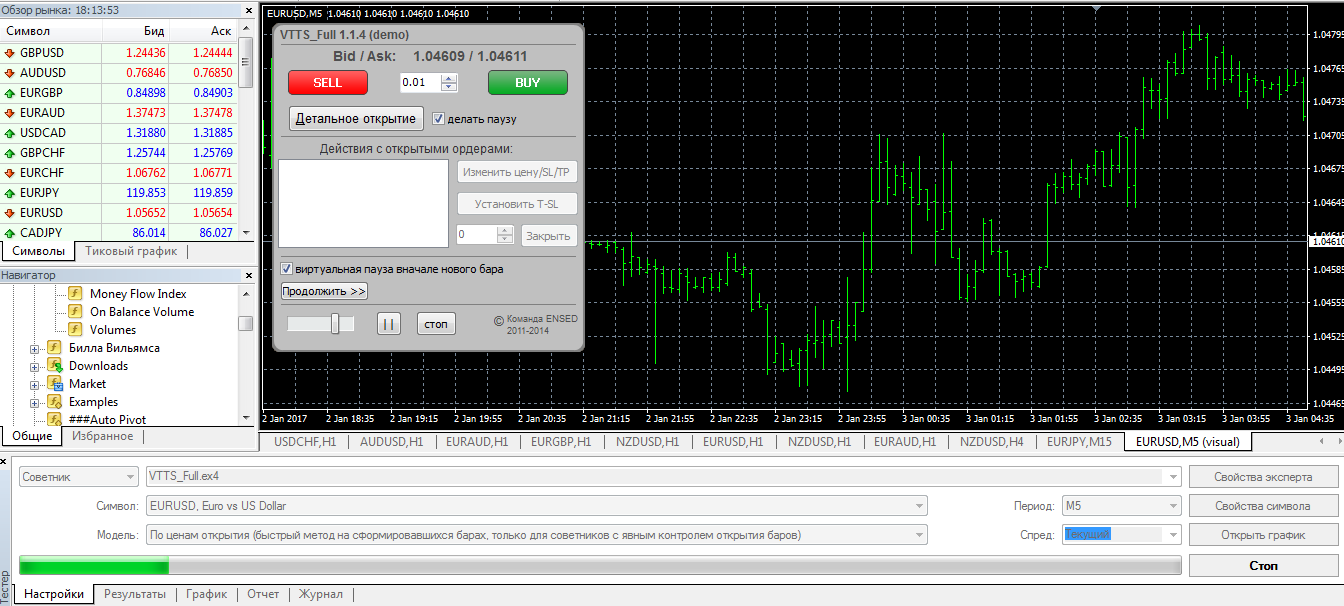
Task: Click the GBPUSD down-arrow symbol icon
Action: tap(10, 53)
